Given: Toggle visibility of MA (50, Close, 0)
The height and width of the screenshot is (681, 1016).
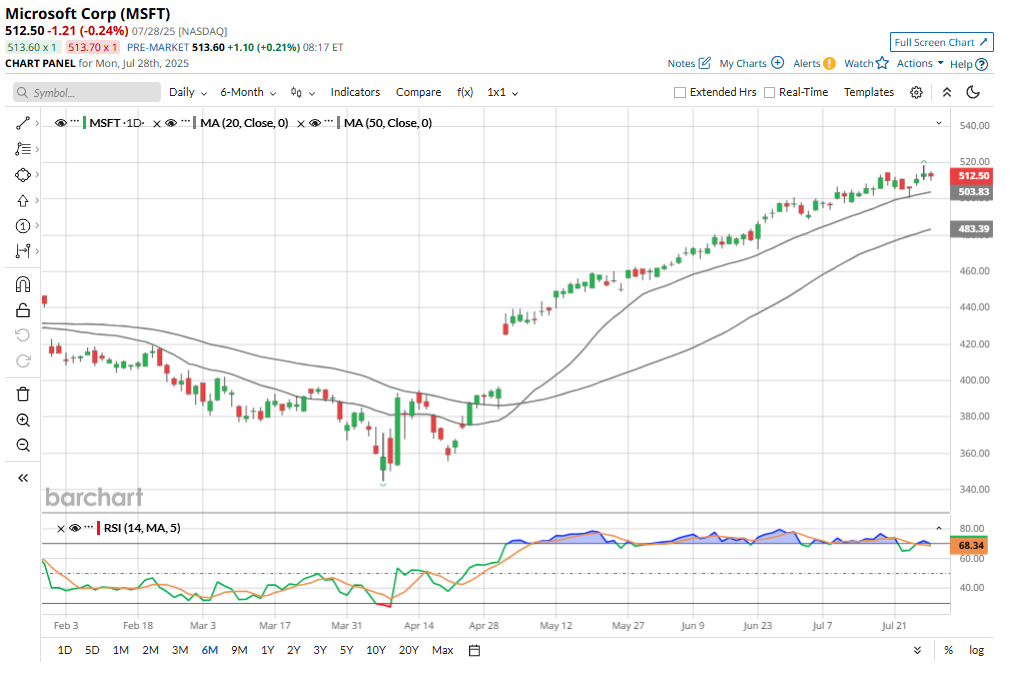Looking at the screenshot, I should pos(315,122).
